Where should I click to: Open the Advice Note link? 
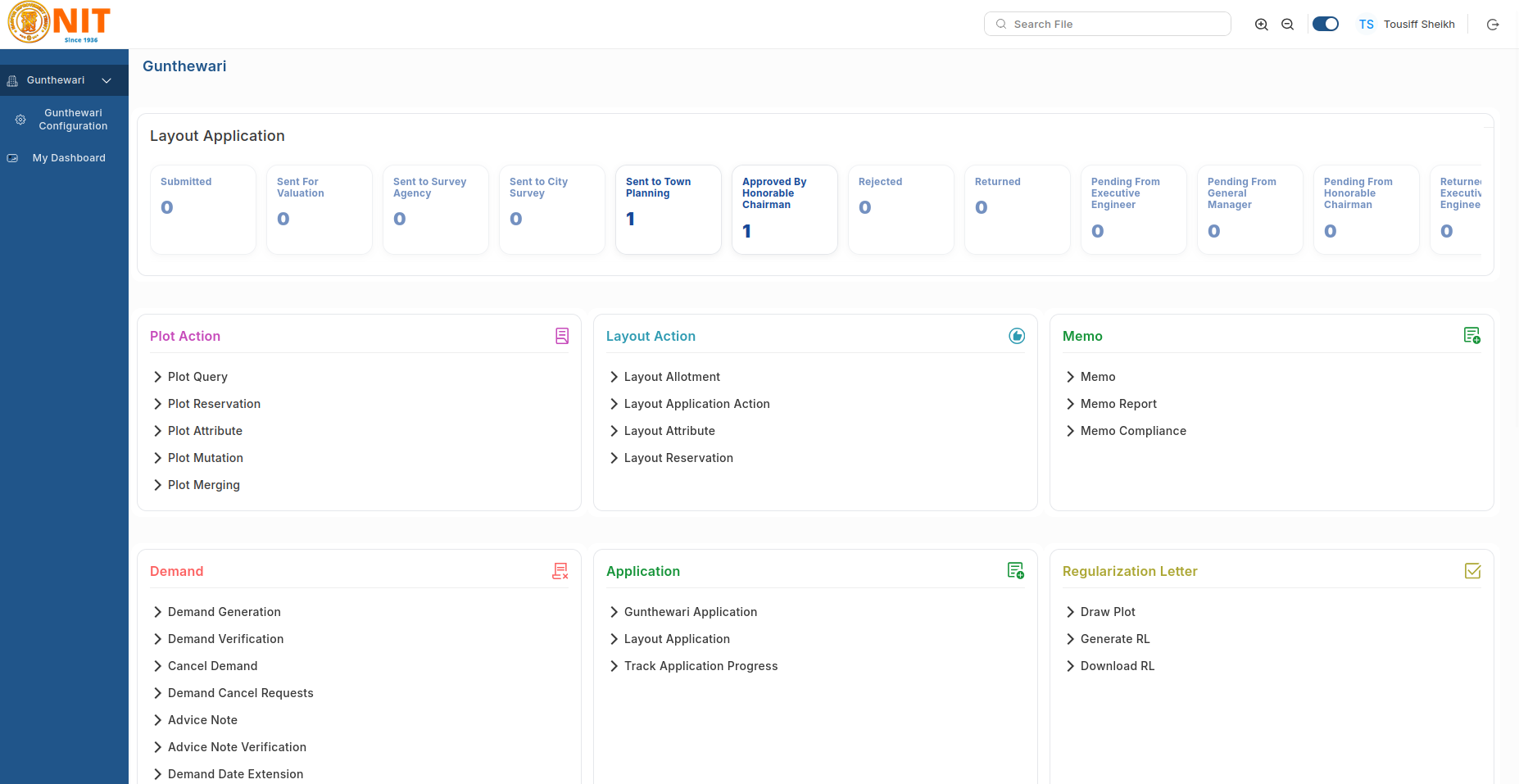pyautogui.click(x=202, y=720)
